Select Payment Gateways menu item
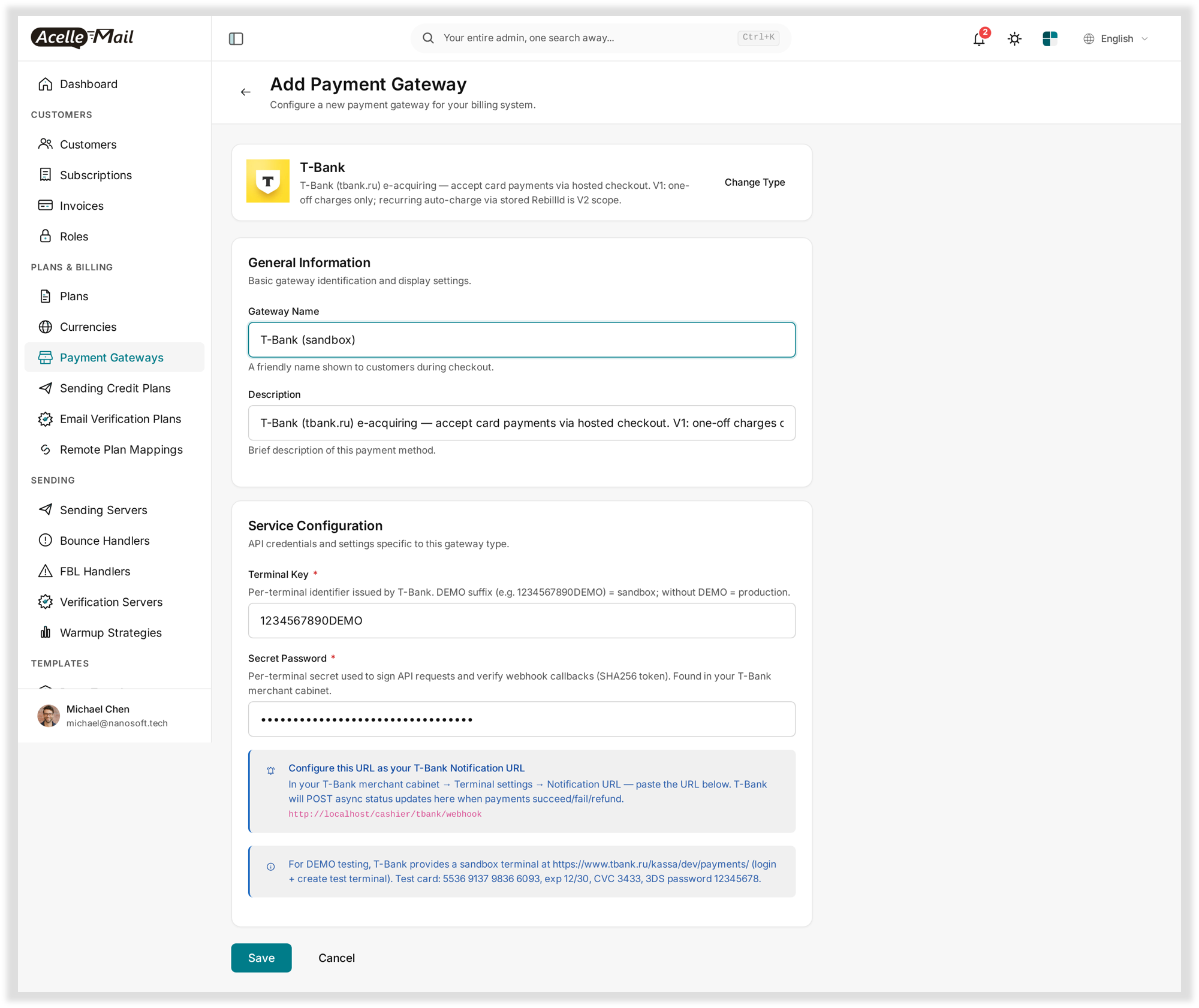 (x=115, y=357)
